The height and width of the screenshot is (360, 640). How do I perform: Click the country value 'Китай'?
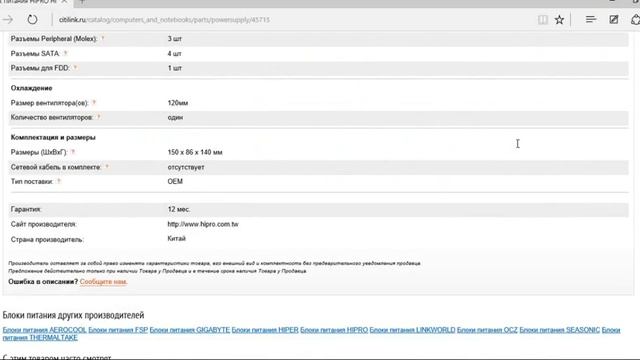176,238
